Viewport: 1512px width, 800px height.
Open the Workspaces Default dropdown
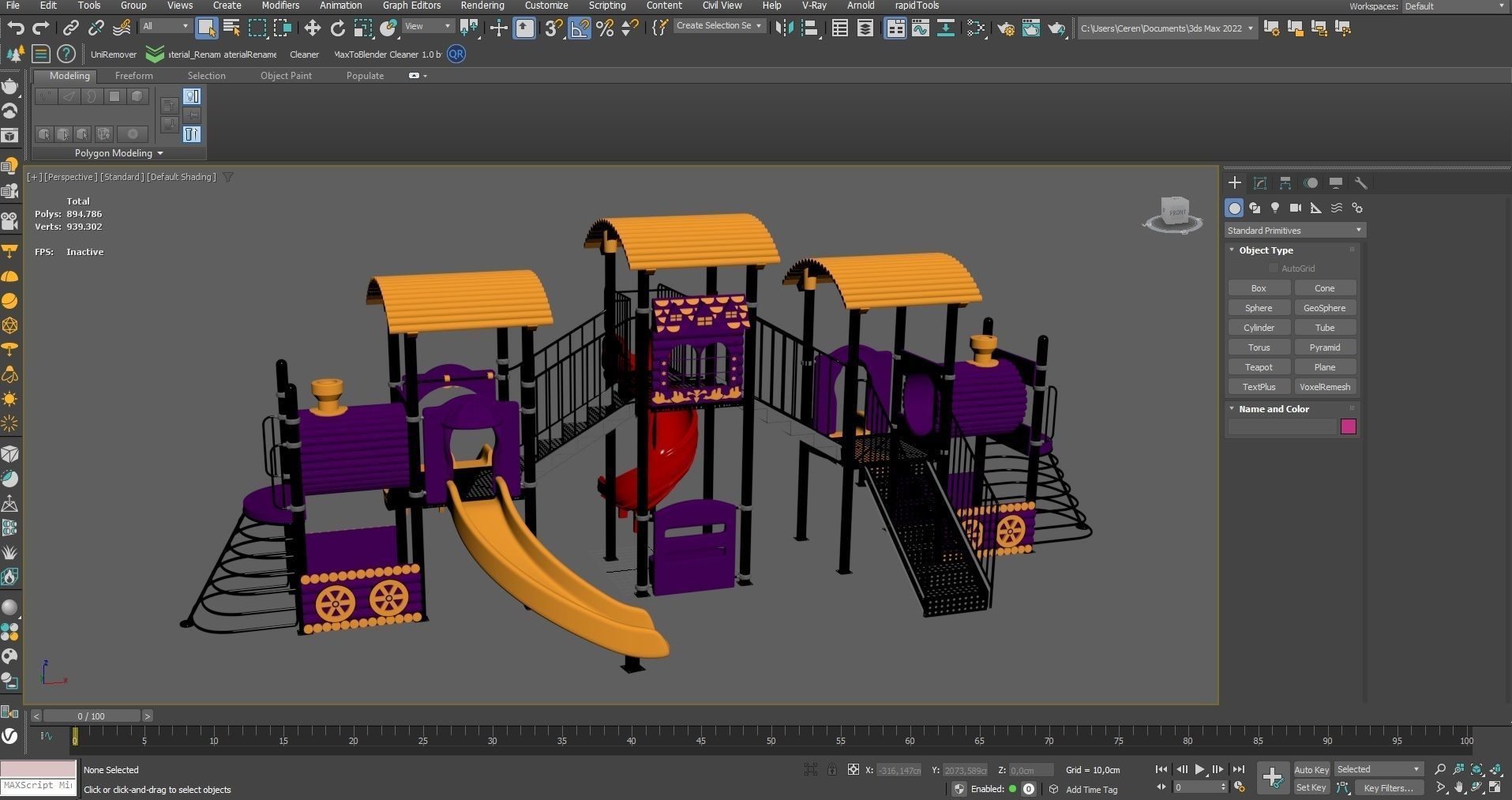(1455, 6)
